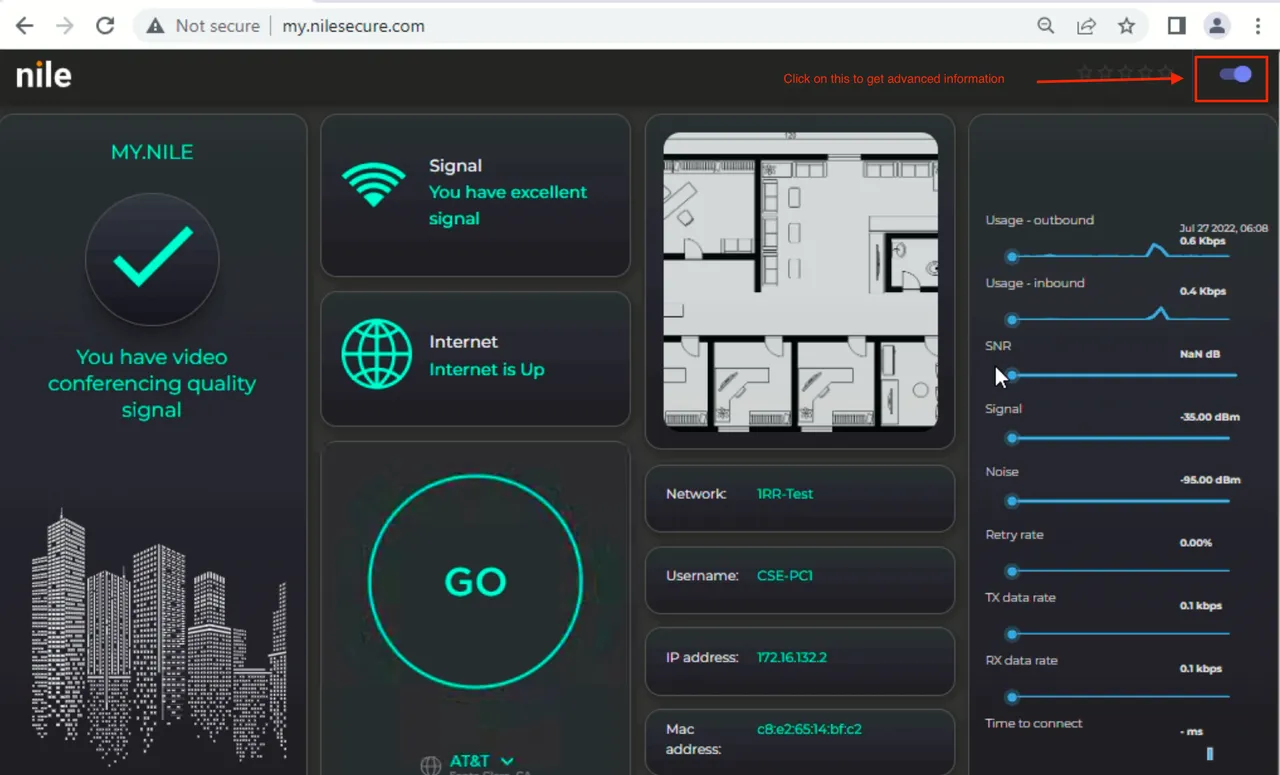Click the reload page icon
Image resolution: width=1280 pixels, height=775 pixels.
point(104,25)
